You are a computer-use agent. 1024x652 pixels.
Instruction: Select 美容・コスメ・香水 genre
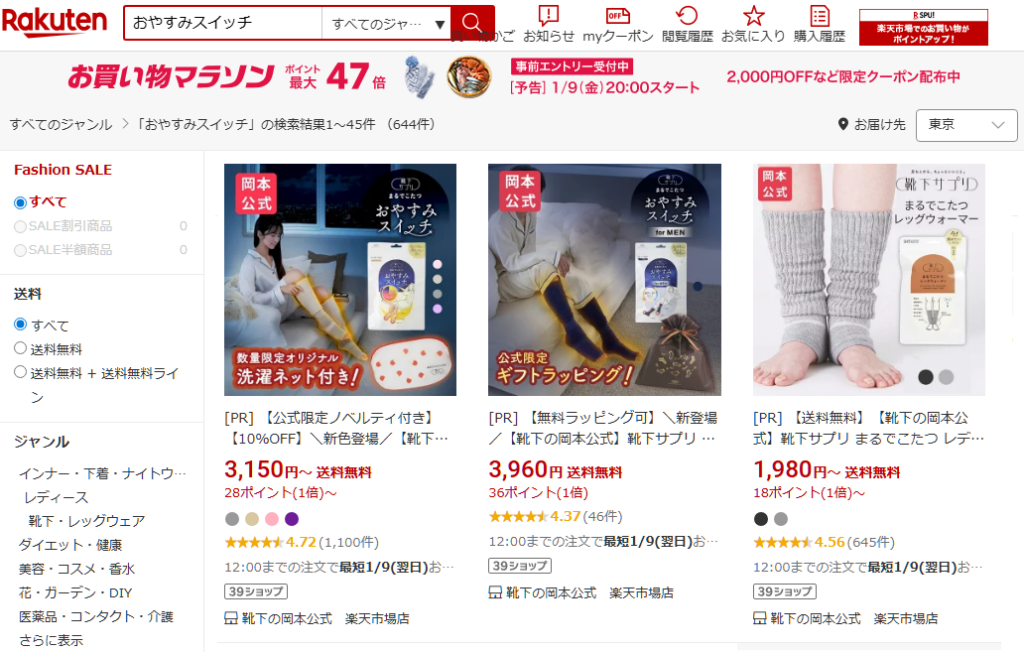(77, 569)
